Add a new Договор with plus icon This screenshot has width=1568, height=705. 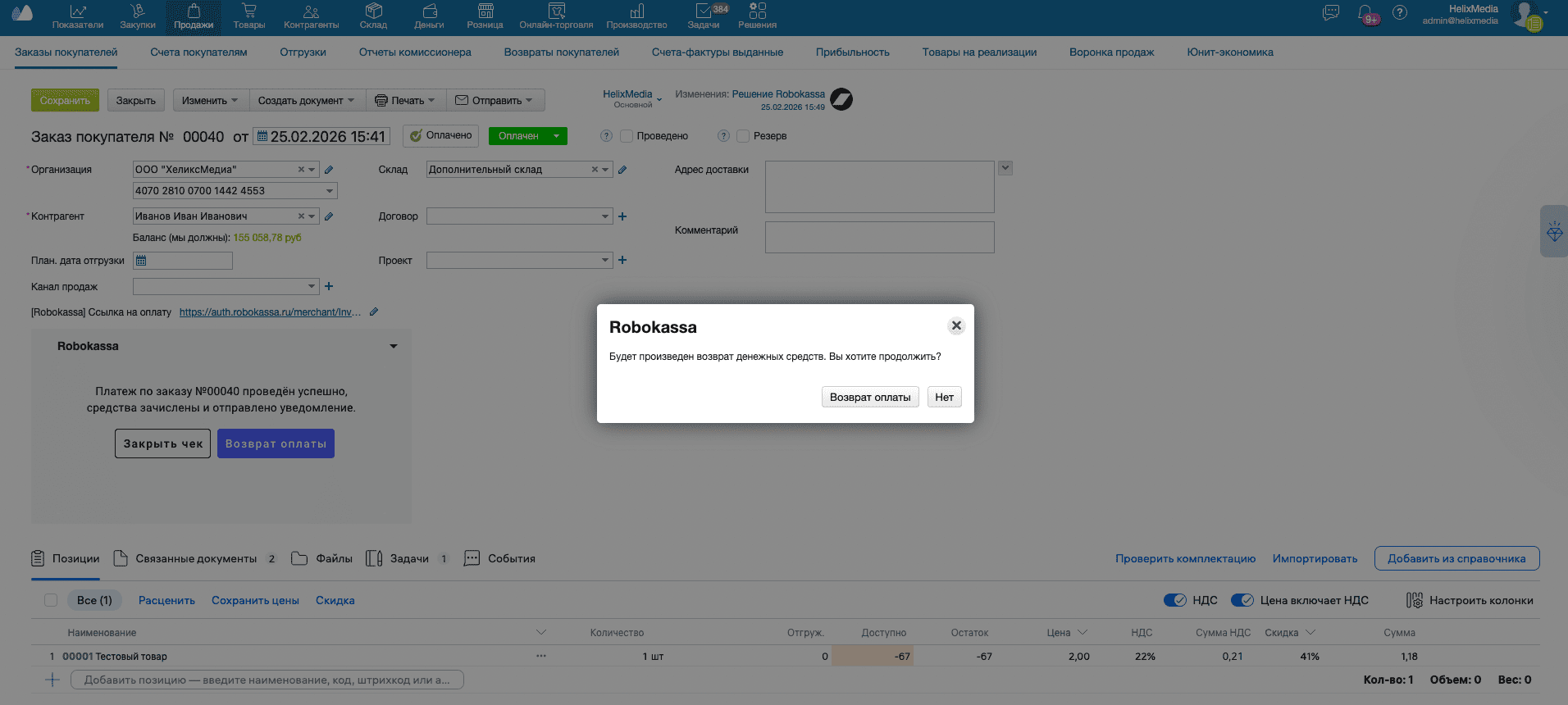point(622,216)
